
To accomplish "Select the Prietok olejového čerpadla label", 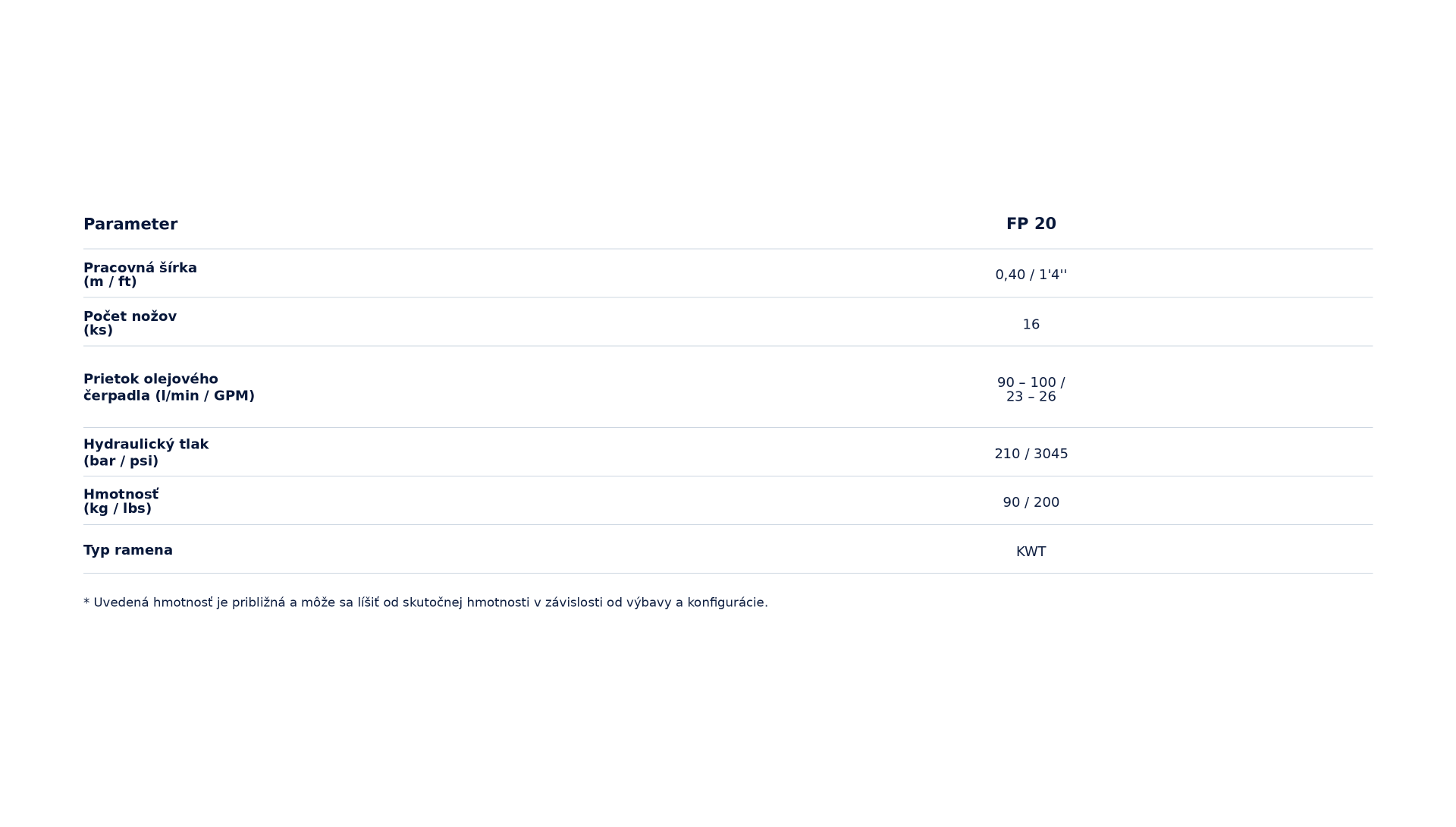I will (x=169, y=387).
